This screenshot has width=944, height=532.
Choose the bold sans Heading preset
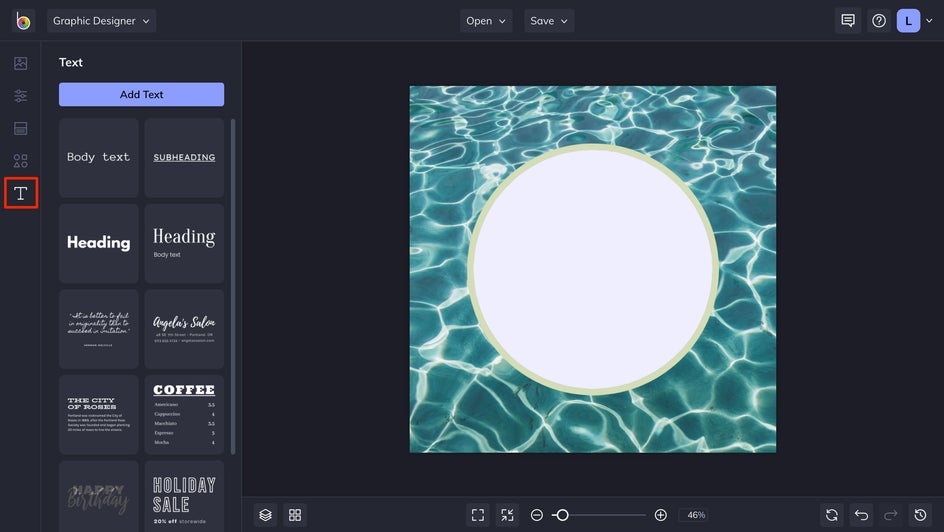click(x=99, y=243)
